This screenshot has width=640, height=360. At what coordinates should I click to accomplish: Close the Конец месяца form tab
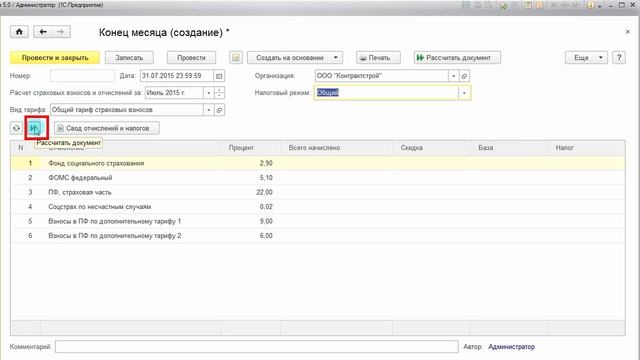tap(627, 32)
